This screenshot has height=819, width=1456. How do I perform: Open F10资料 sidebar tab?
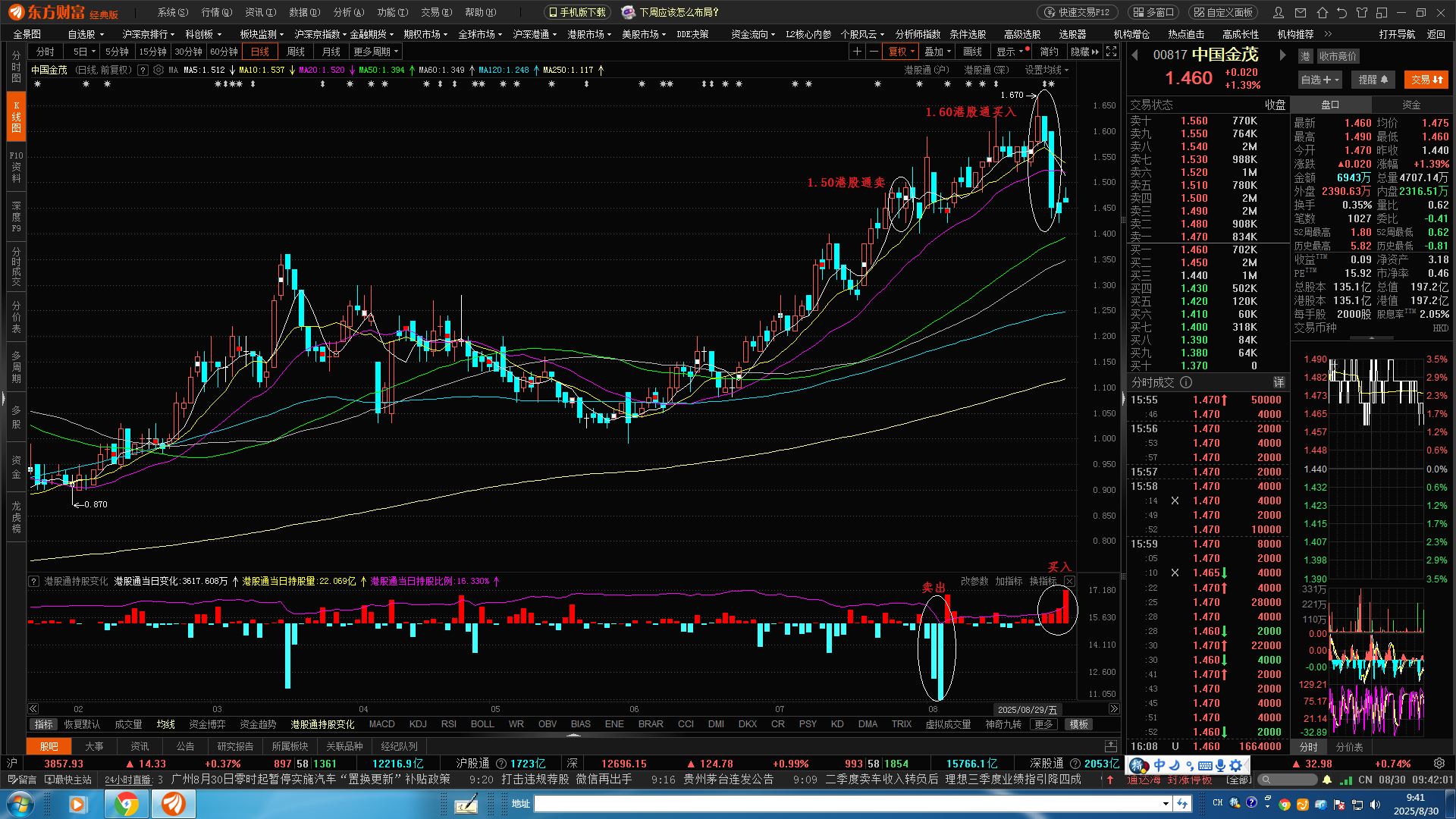pyautogui.click(x=16, y=167)
